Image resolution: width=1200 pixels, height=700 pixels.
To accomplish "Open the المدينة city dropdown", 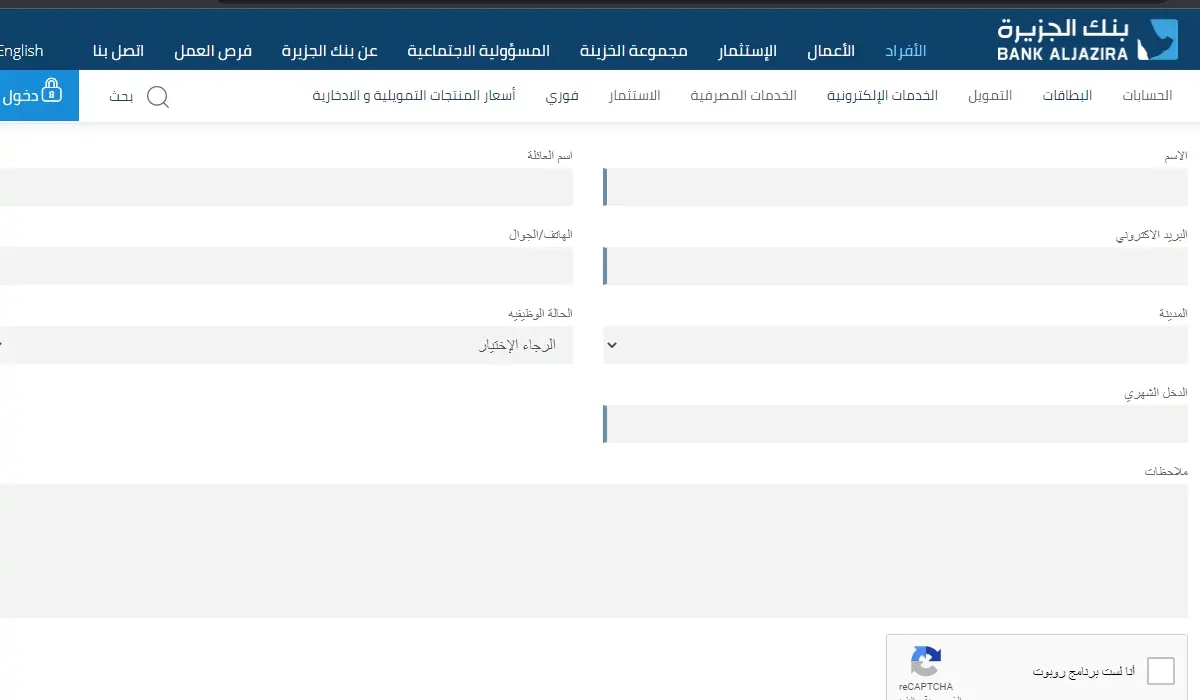I will click(895, 345).
